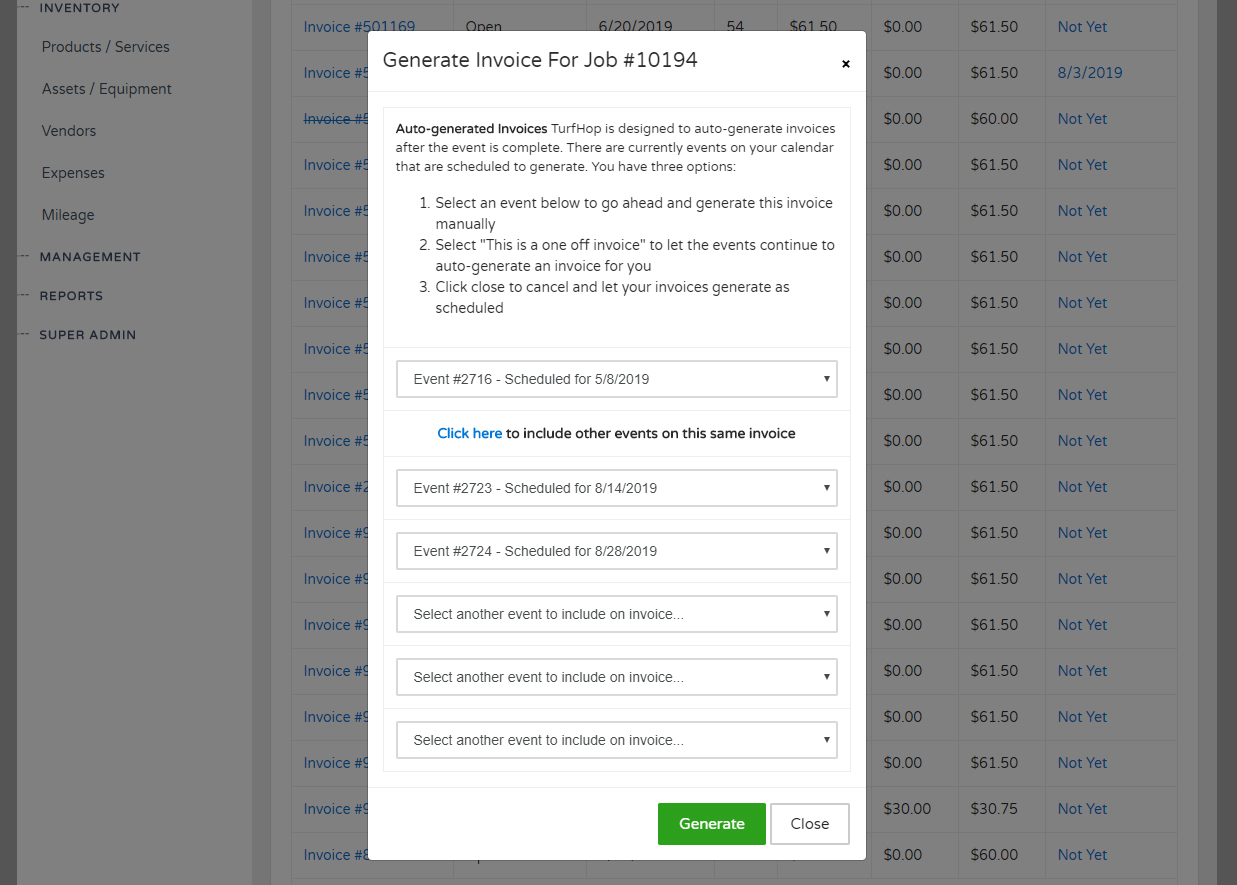Viewport: 1237px width, 885px height.
Task: Open the Event #2724 dropdown
Action: 616,550
